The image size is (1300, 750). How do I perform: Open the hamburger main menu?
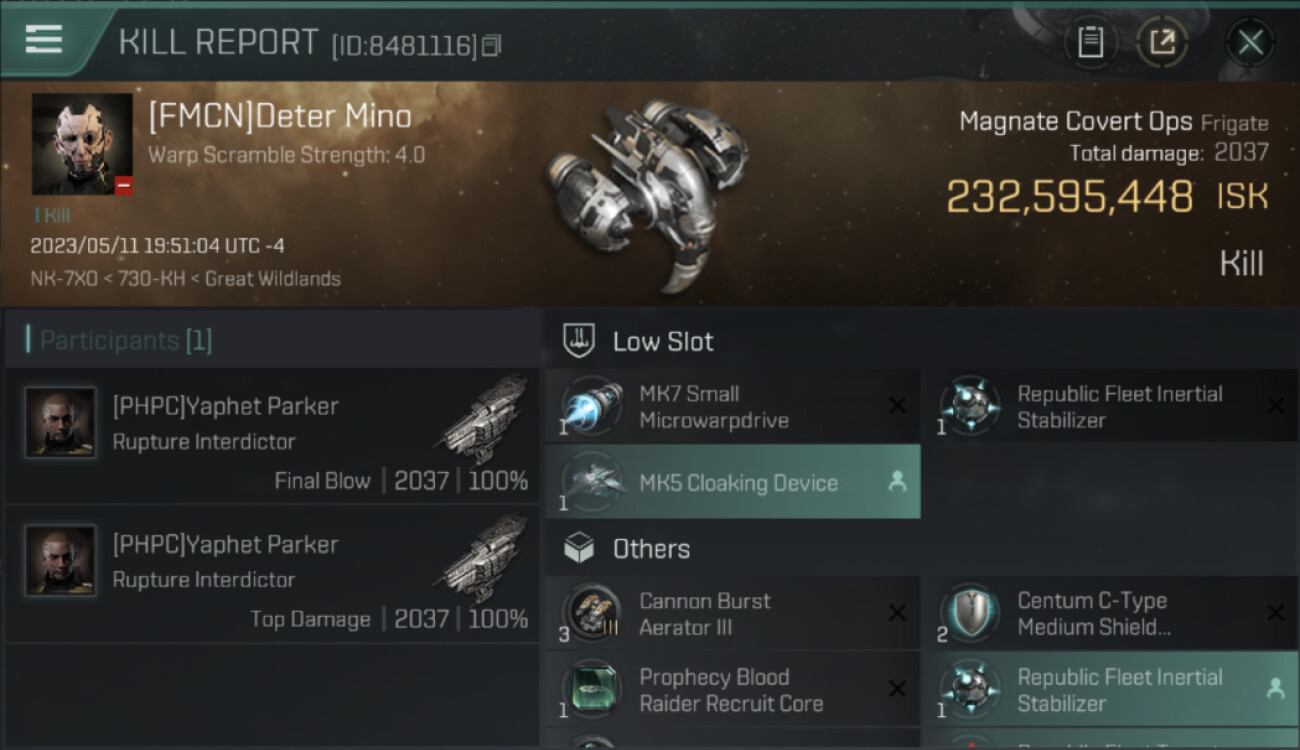pos(44,40)
